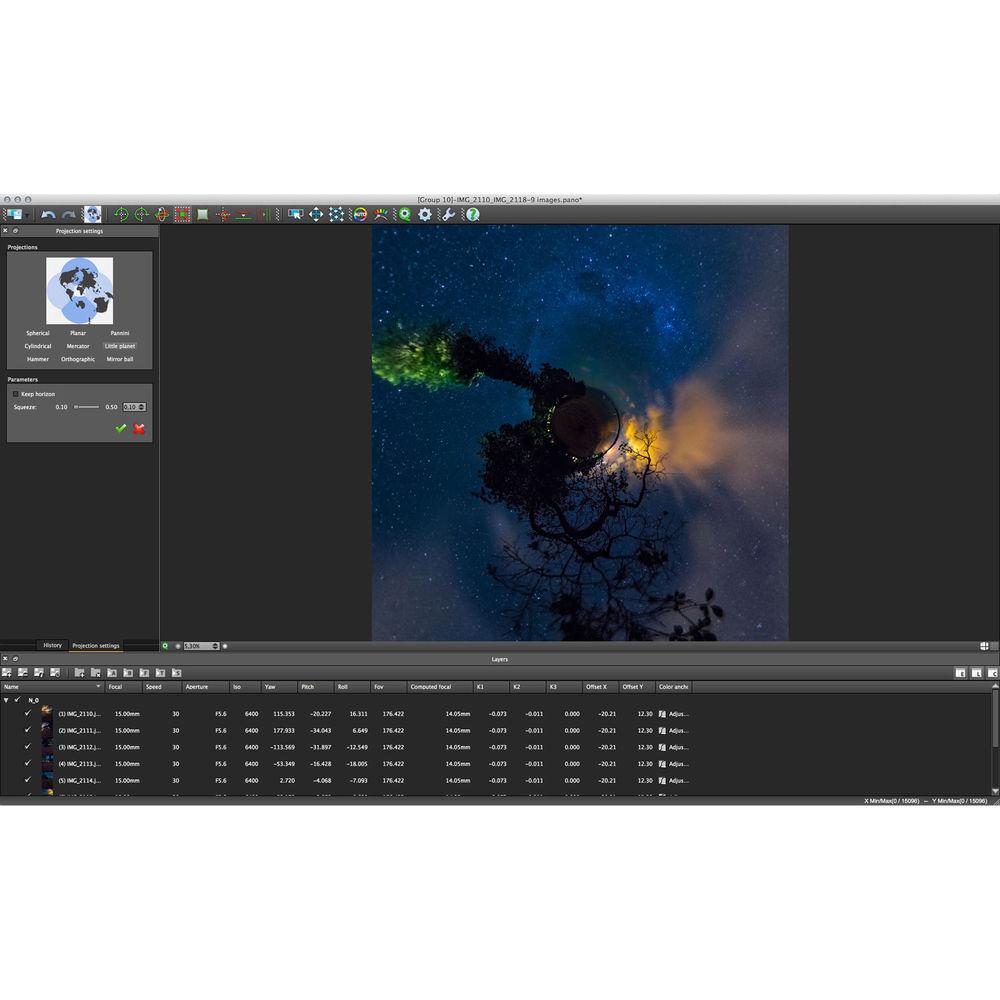Image resolution: width=1000 pixels, height=1000 pixels.
Task: Click the wrench tool icon
Action: [x=448, y=214]
